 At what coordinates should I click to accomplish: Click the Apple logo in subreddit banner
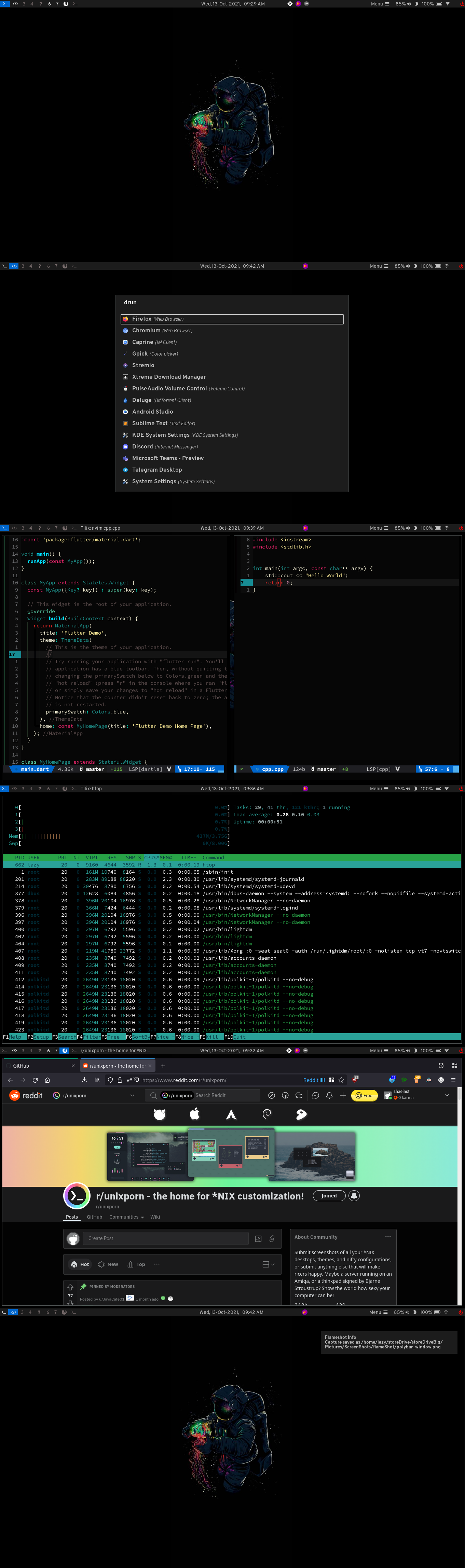(x=195, y=1114)
